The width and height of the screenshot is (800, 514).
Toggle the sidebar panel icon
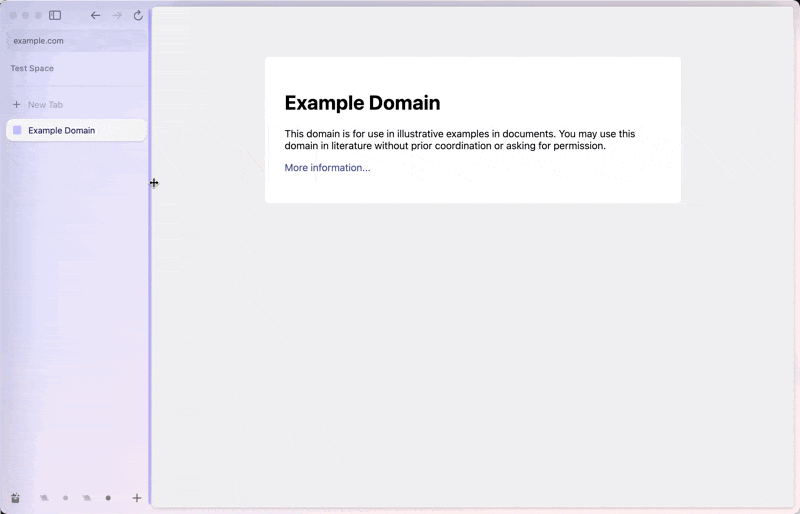tap(55, 15)
